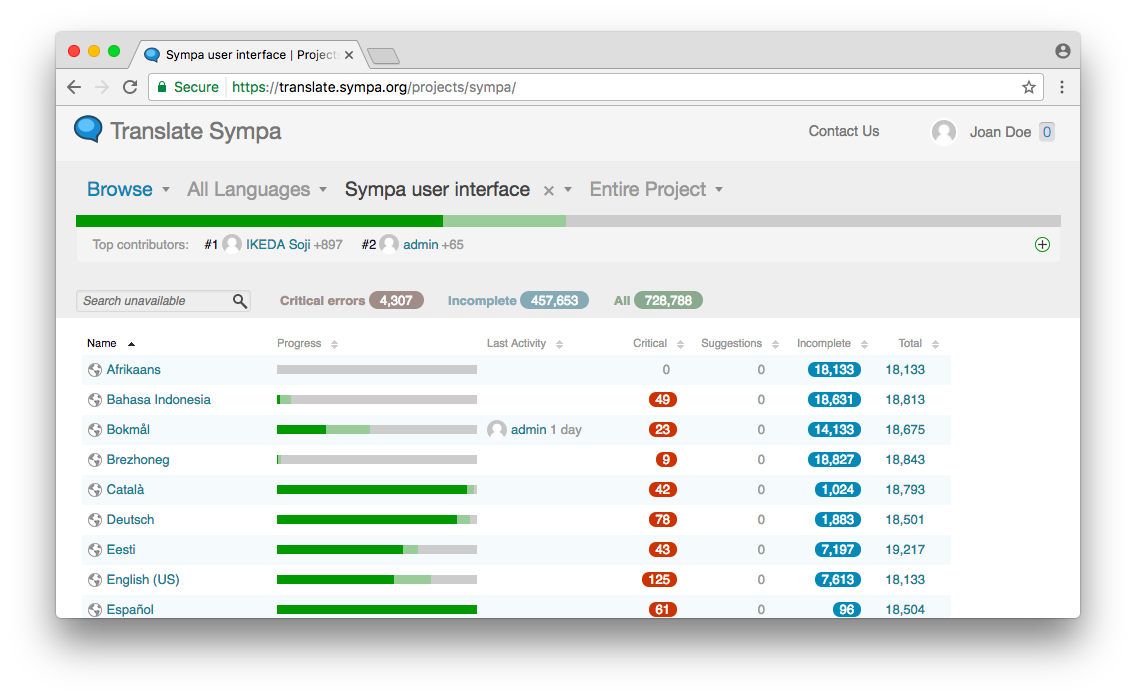Screen dimensions: 1136x698
Task: Open the new tab button
Action: pos(383,56)
